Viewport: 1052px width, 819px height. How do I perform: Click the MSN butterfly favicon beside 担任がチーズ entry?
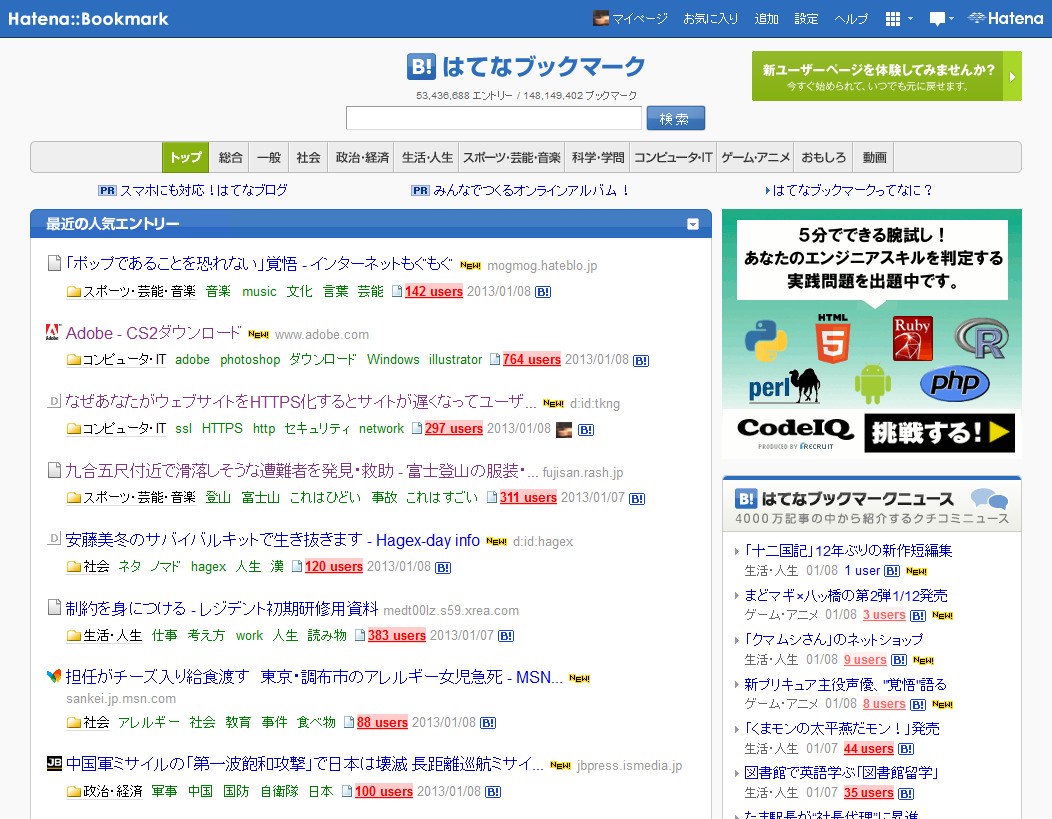click(54, 676)
